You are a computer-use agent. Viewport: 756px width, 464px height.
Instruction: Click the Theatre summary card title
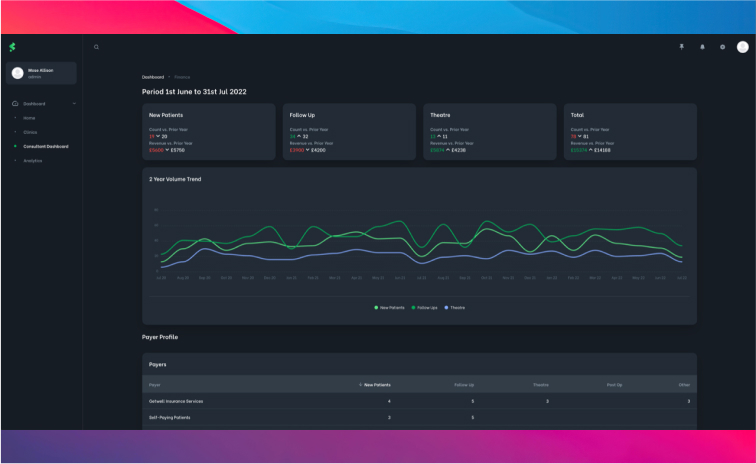(440, 115)
